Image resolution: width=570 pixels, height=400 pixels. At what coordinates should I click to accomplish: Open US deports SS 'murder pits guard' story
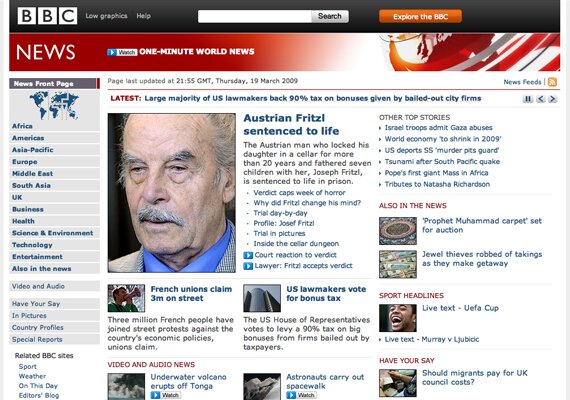[x=442, y=150]
